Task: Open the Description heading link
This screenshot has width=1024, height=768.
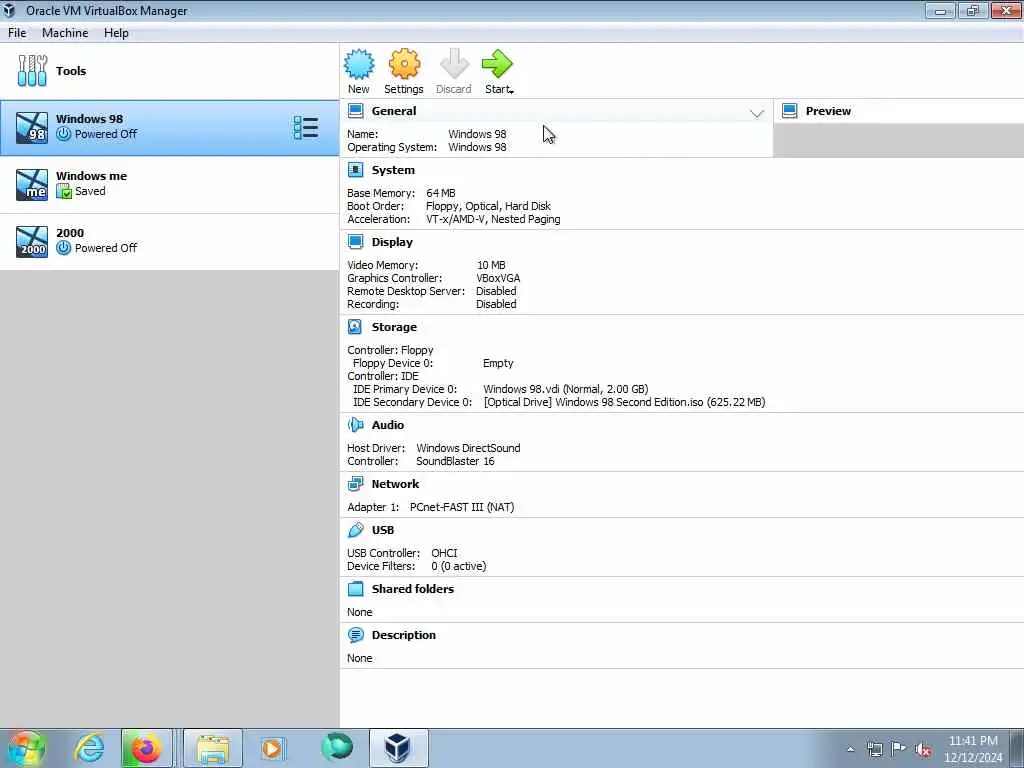Action: pos(404,635)
